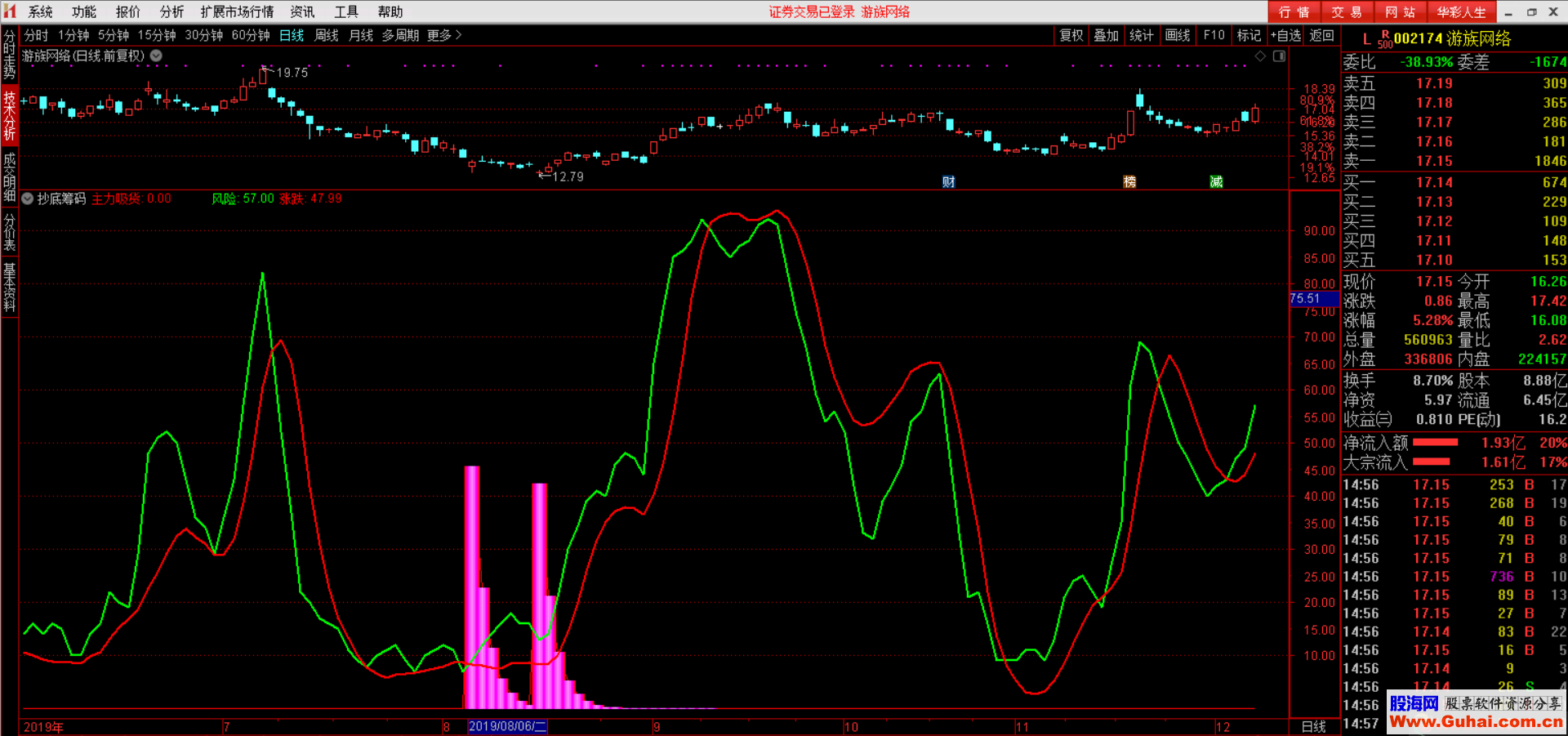1568x736 pixels.
Task: Click the R 500 margin flag
Action: pos(1385,39)
